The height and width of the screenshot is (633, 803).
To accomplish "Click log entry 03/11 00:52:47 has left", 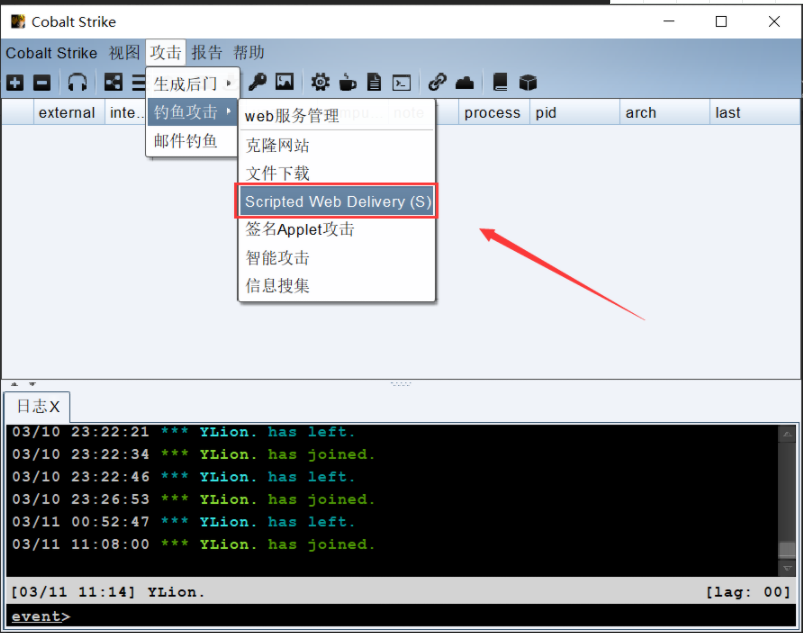I will coord(183,522).
